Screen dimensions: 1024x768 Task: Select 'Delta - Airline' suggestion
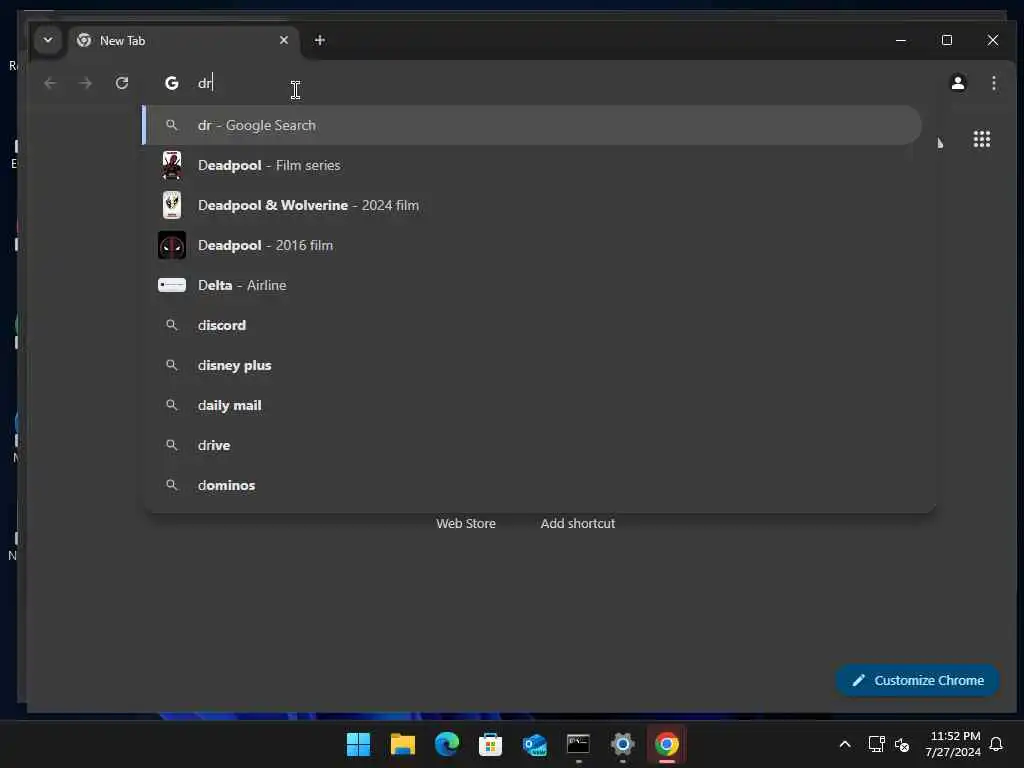tap(532, 285)
